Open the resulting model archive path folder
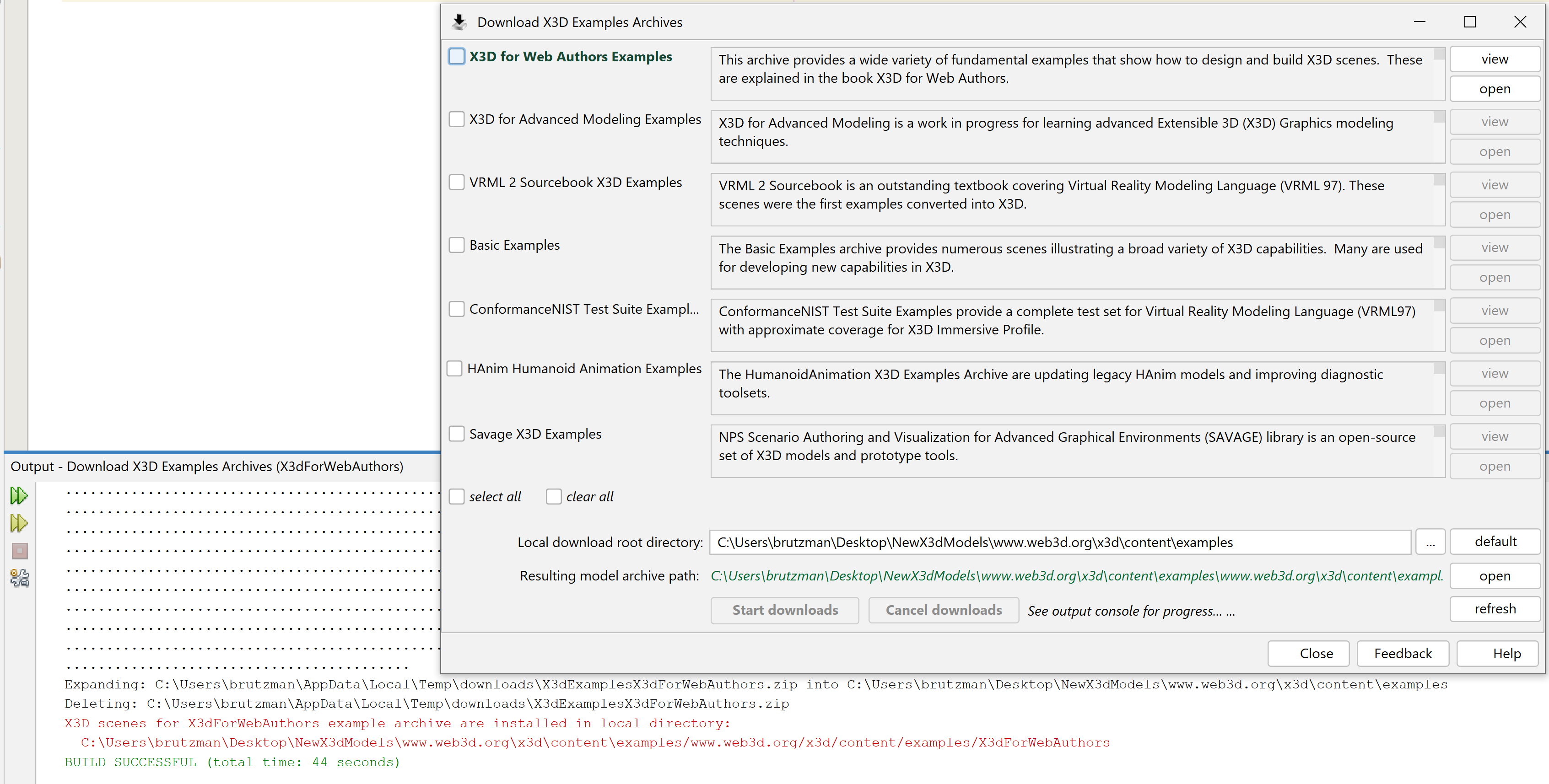 point(1494,576)
